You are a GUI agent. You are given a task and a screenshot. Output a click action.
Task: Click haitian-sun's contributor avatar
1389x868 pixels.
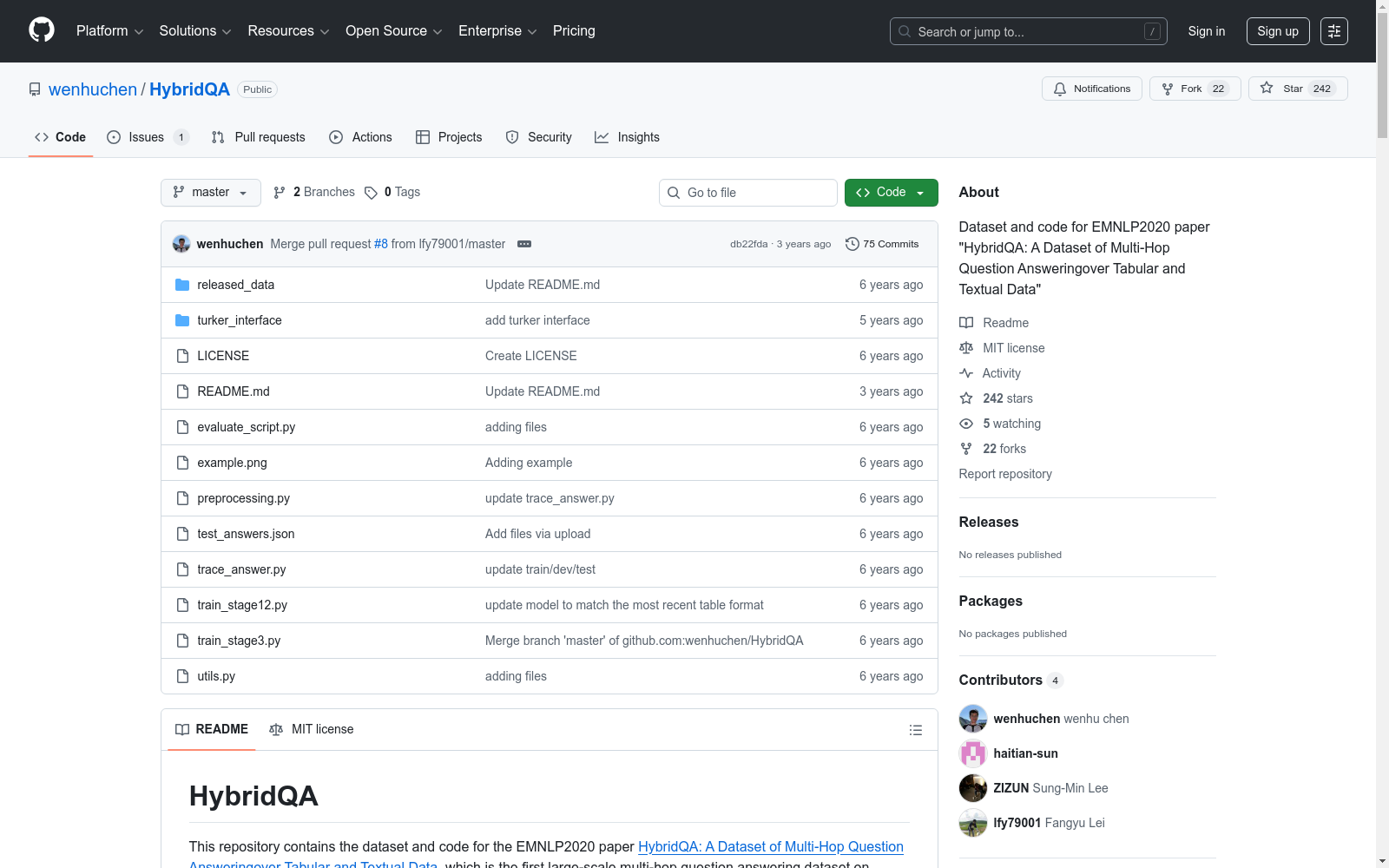click(973, 753)
